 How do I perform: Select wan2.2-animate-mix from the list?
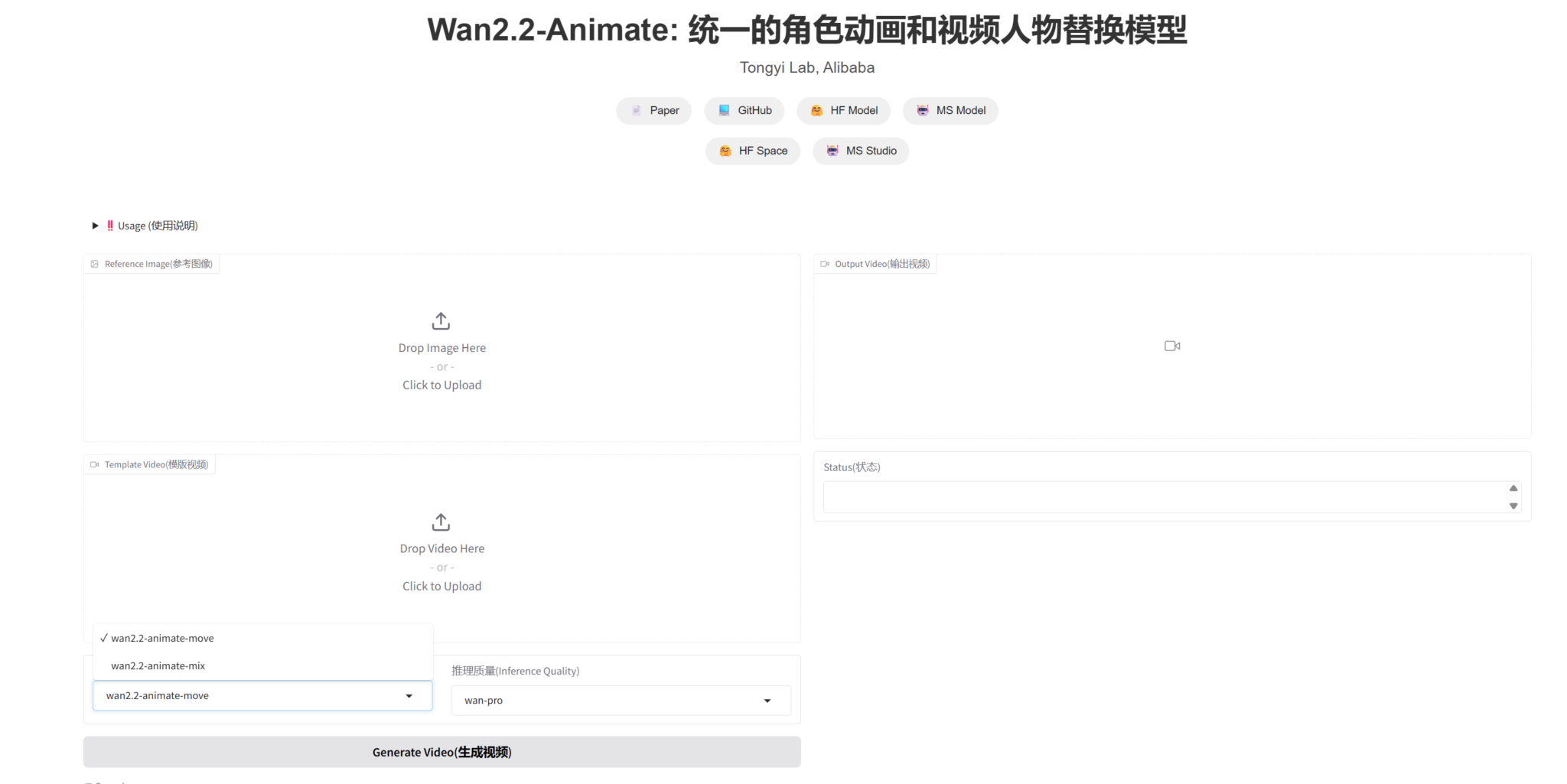(158, 665)
